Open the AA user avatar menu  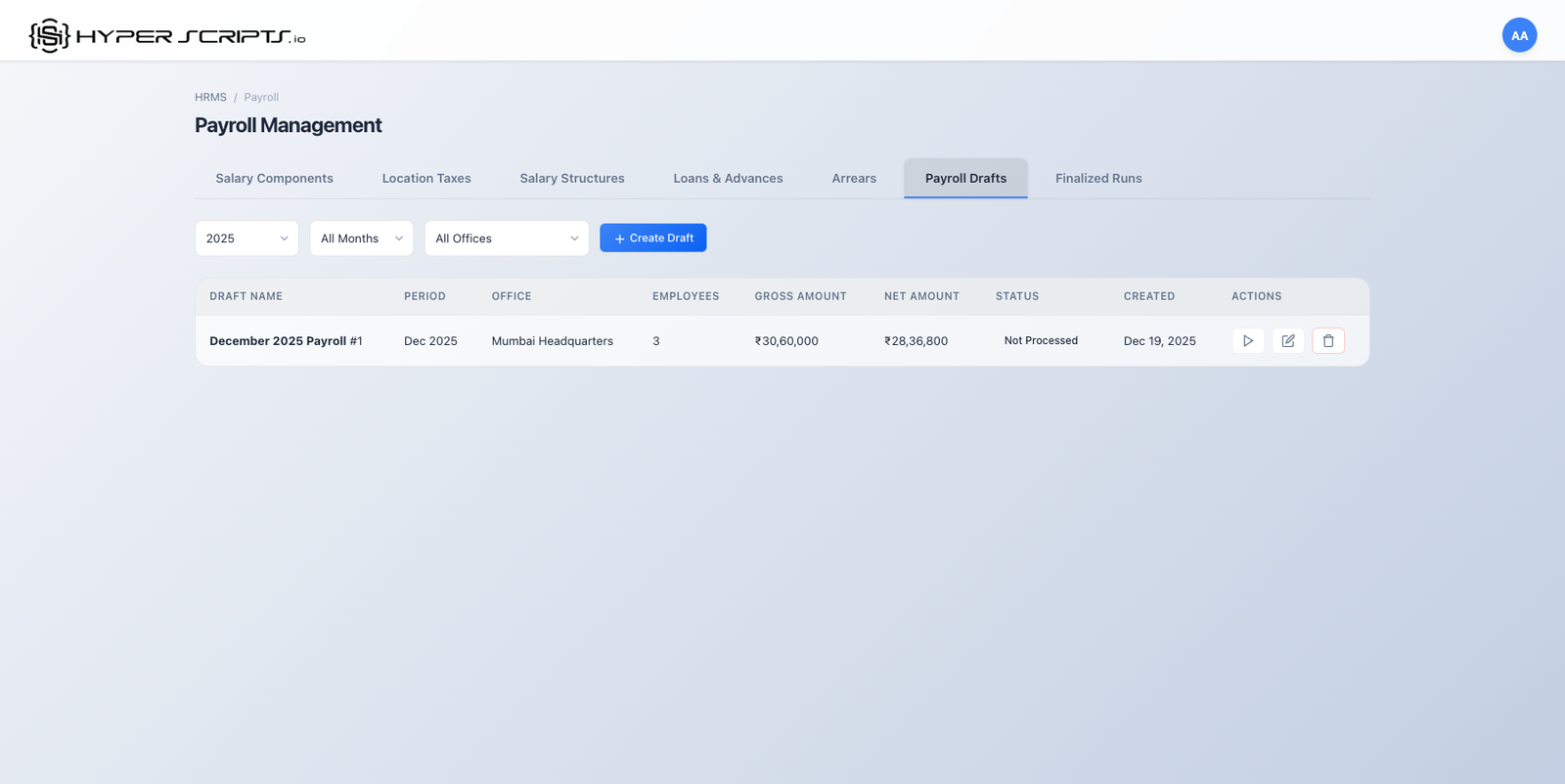click(1519, 35)
